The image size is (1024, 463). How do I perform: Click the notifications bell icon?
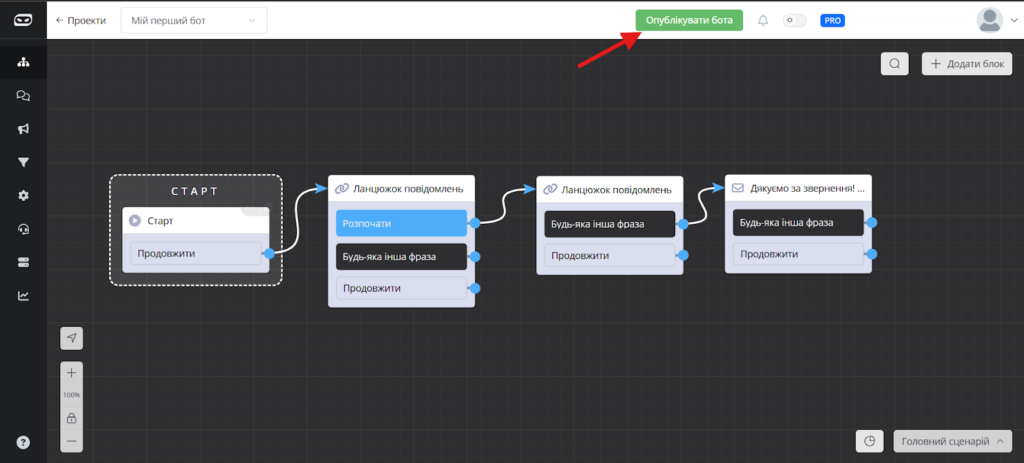point(763,20)
